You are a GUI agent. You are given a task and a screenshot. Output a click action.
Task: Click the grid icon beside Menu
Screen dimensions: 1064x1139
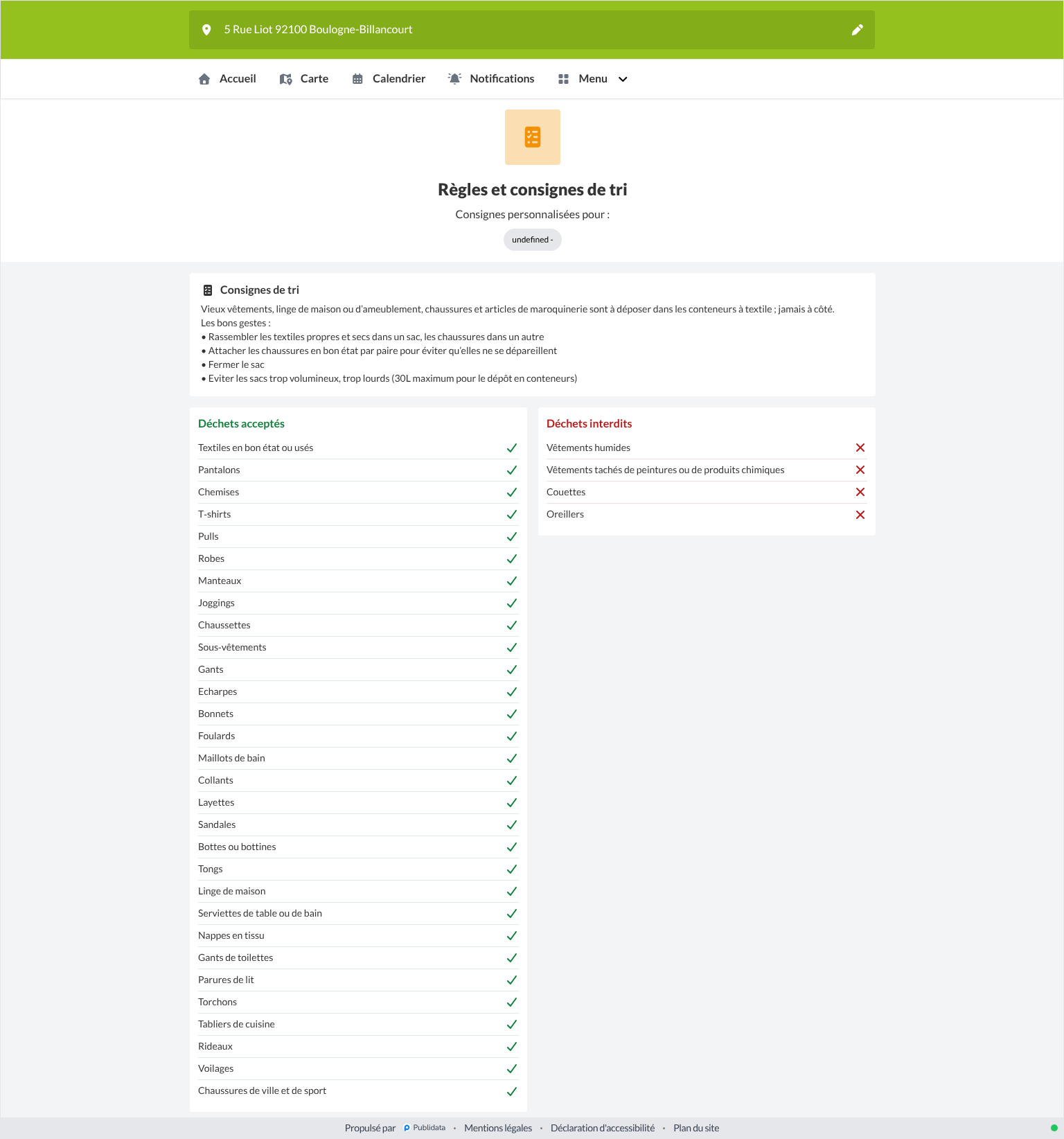point(563,79)
